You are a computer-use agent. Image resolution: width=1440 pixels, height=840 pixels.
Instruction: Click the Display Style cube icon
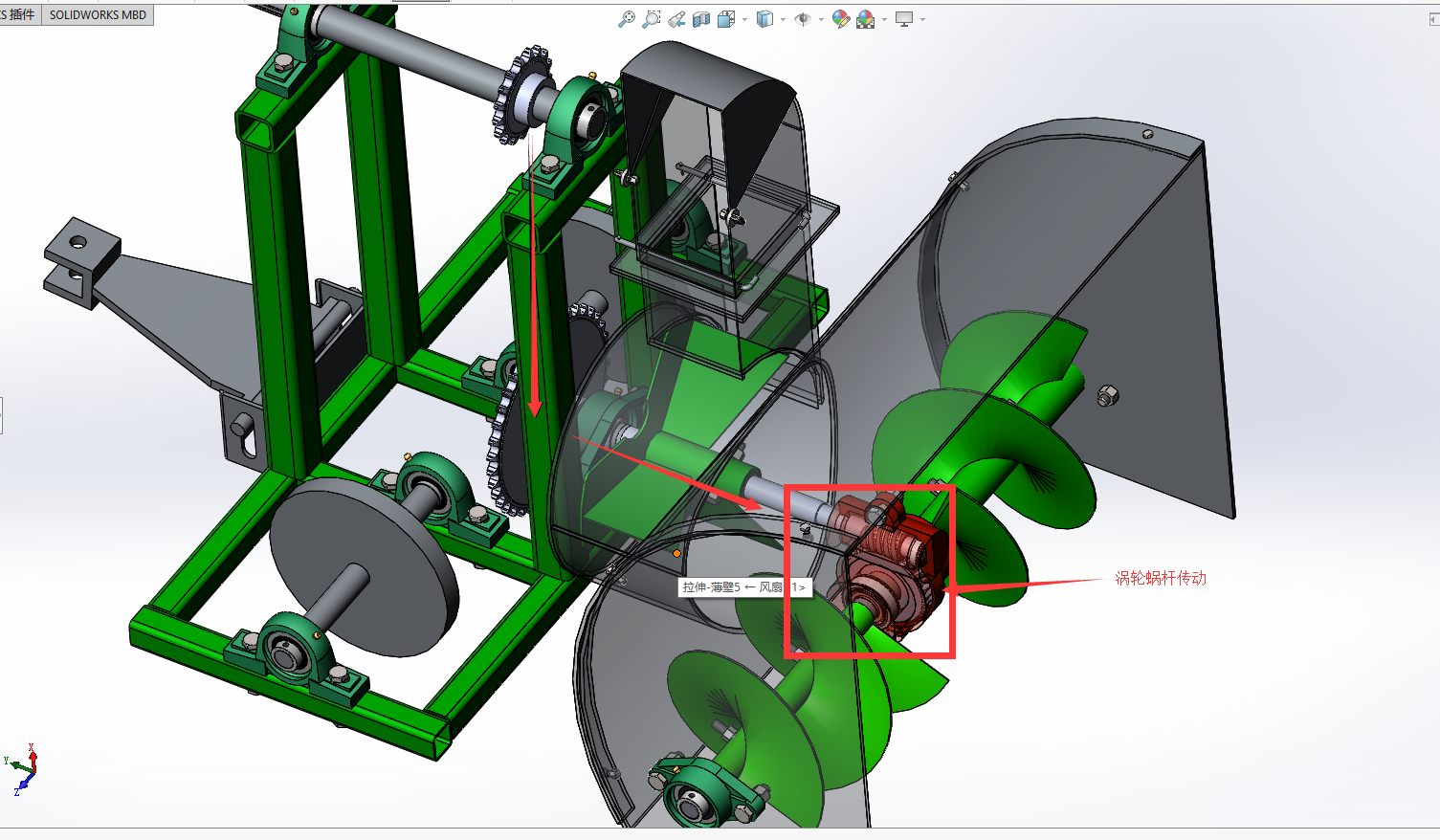(764, 19)
